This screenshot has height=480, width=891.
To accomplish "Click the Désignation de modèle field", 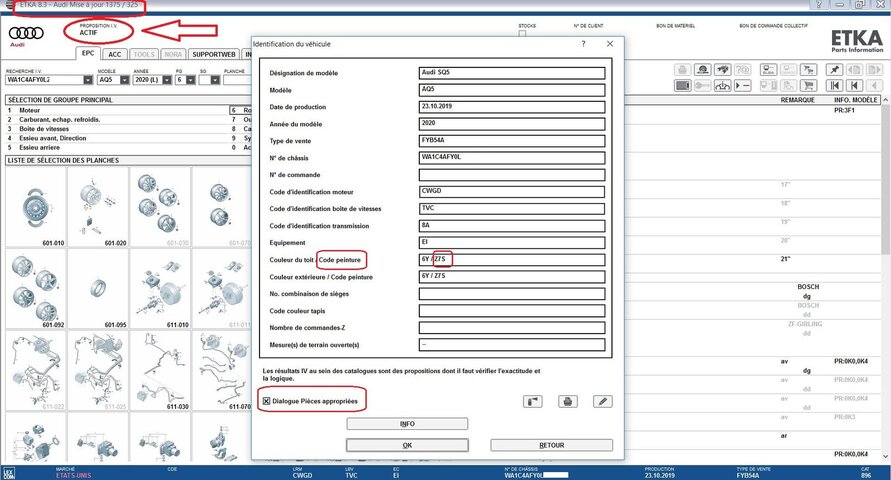I will click(x=512, y=73).
